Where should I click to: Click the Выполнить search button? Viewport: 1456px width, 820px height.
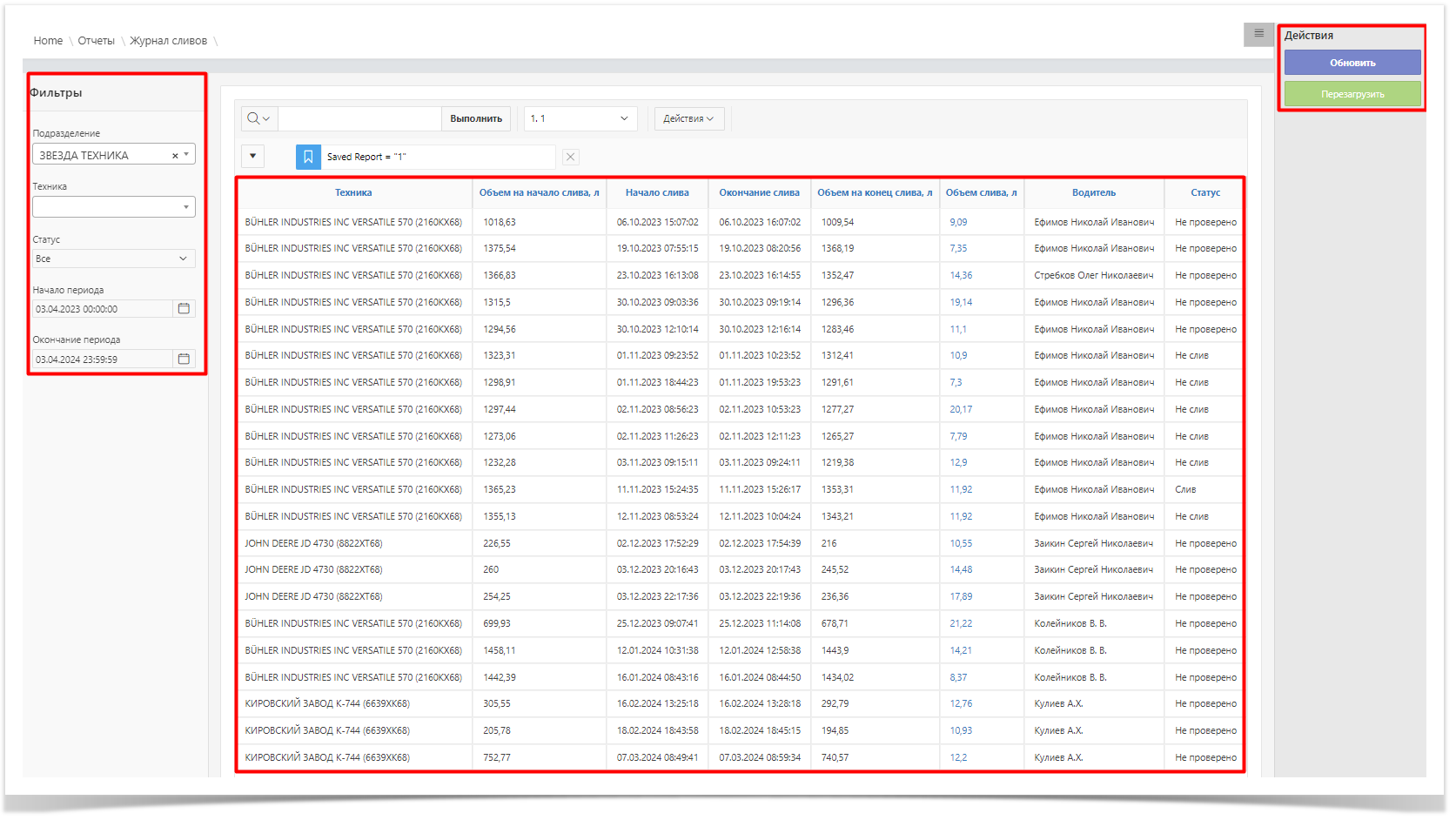476,118
